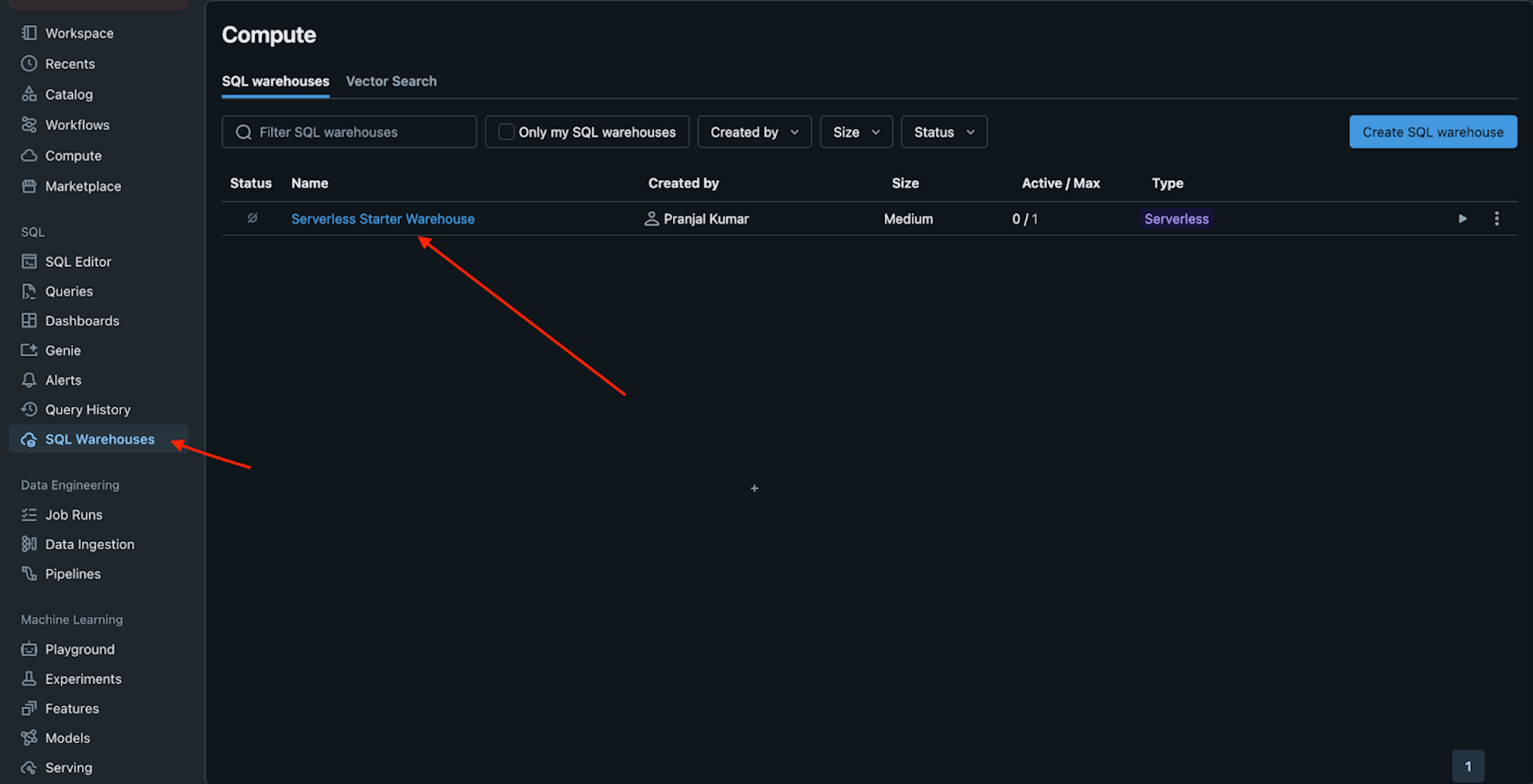Click the SQL Warehouses sidebar icon

(x=29, y=439)
